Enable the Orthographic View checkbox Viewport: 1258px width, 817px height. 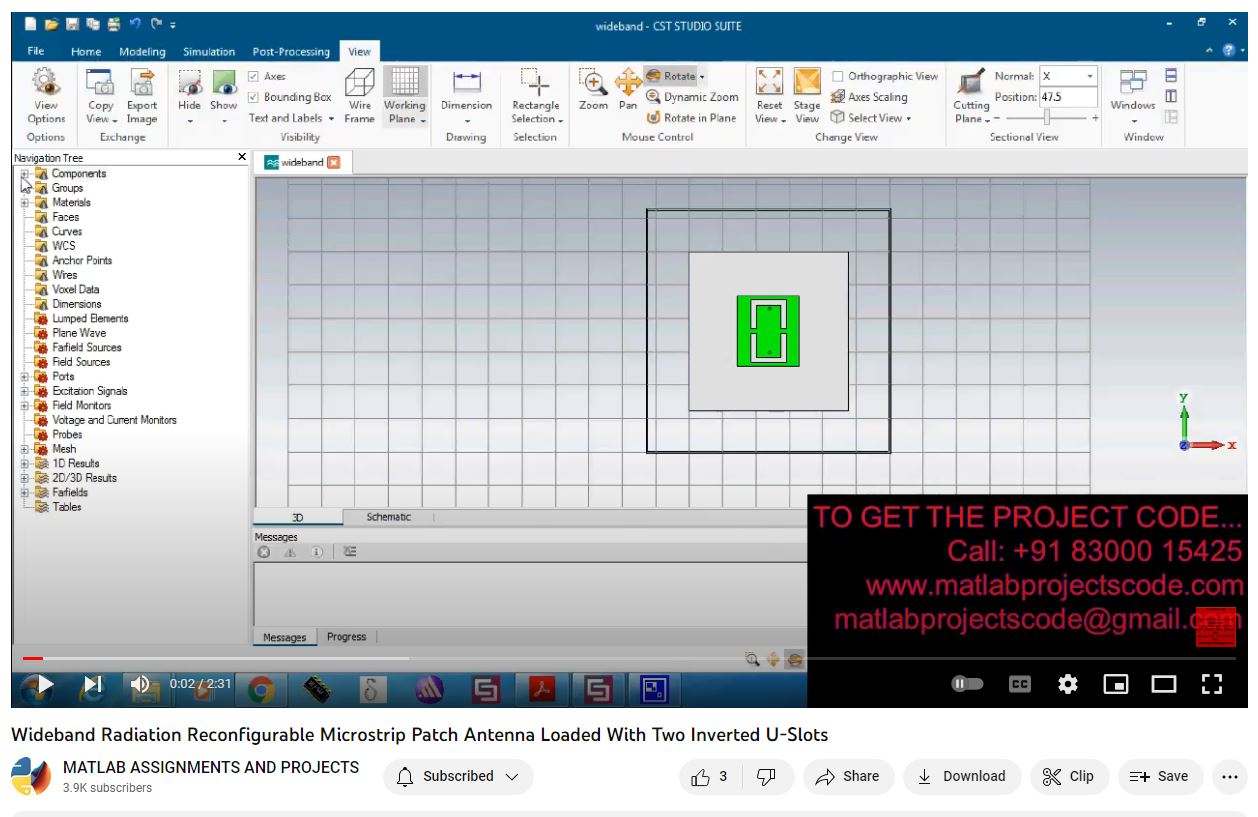(x=838, y=76)
